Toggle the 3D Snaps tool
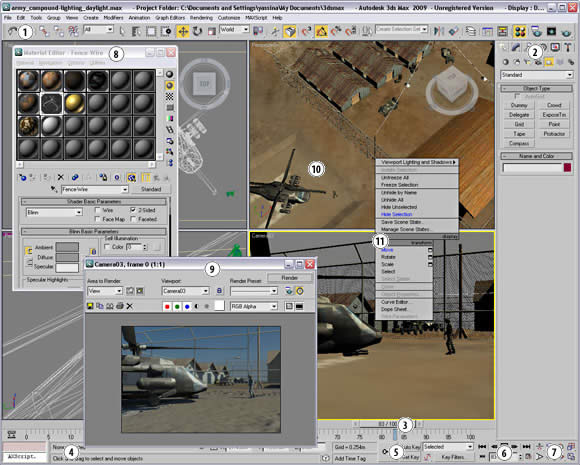 click(x=307, y=31)
